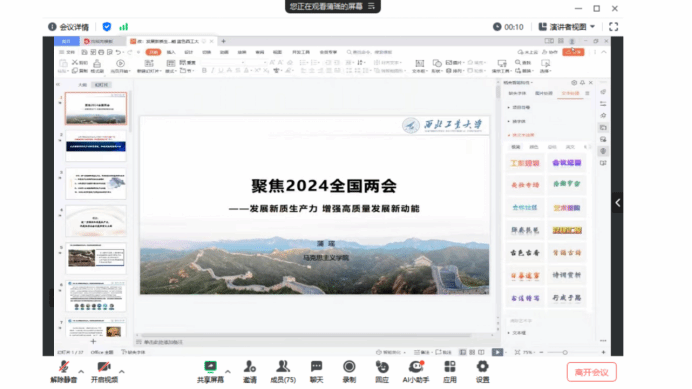
Task: Expand the side panel arrow on right edge
Action: [x=617, y=203]
